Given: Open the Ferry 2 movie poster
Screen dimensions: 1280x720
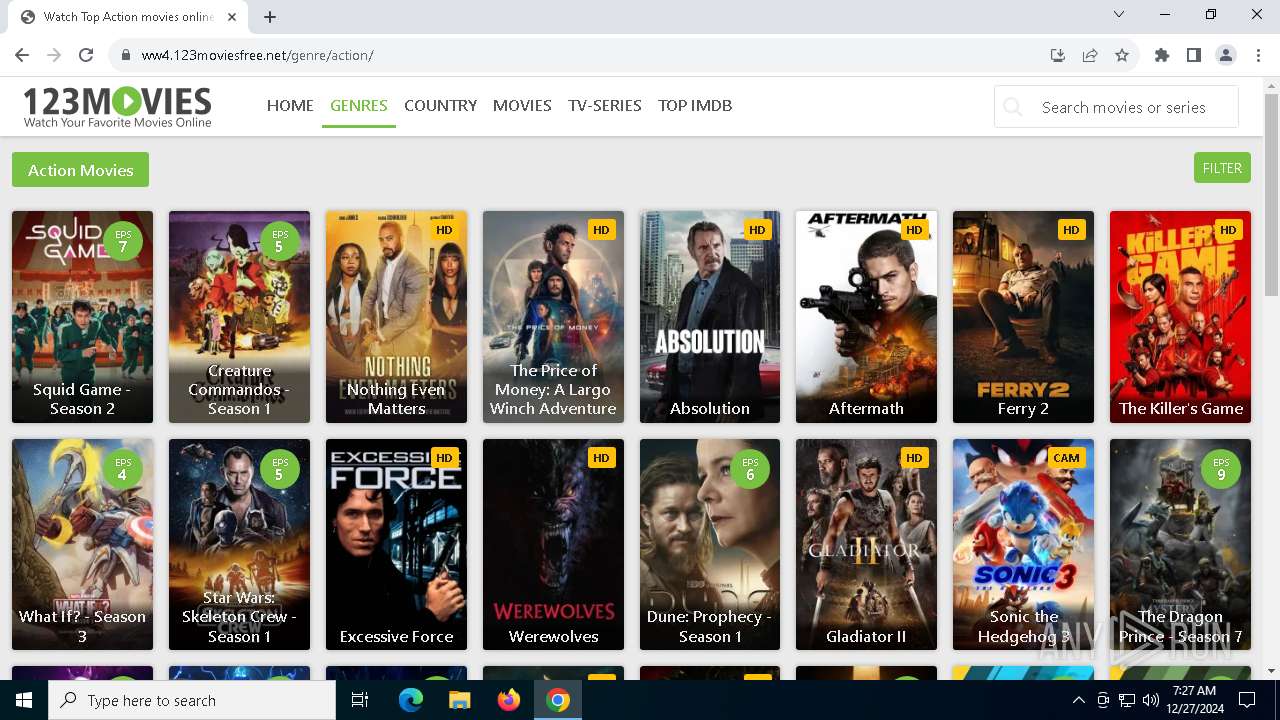Looking at the screenshot, I should click(1023, 317).
